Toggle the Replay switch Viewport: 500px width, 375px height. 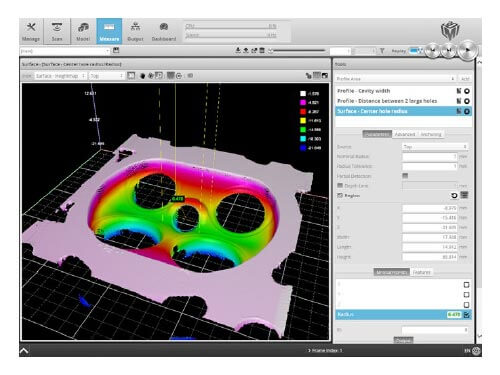[416, 51]
